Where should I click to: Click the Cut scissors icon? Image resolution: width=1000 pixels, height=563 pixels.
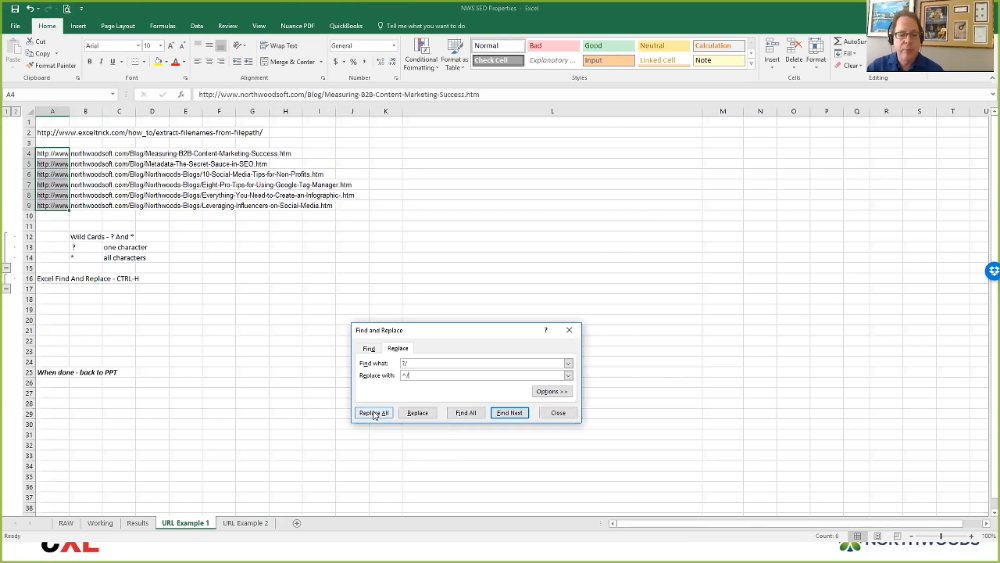[x=30, y=41]
